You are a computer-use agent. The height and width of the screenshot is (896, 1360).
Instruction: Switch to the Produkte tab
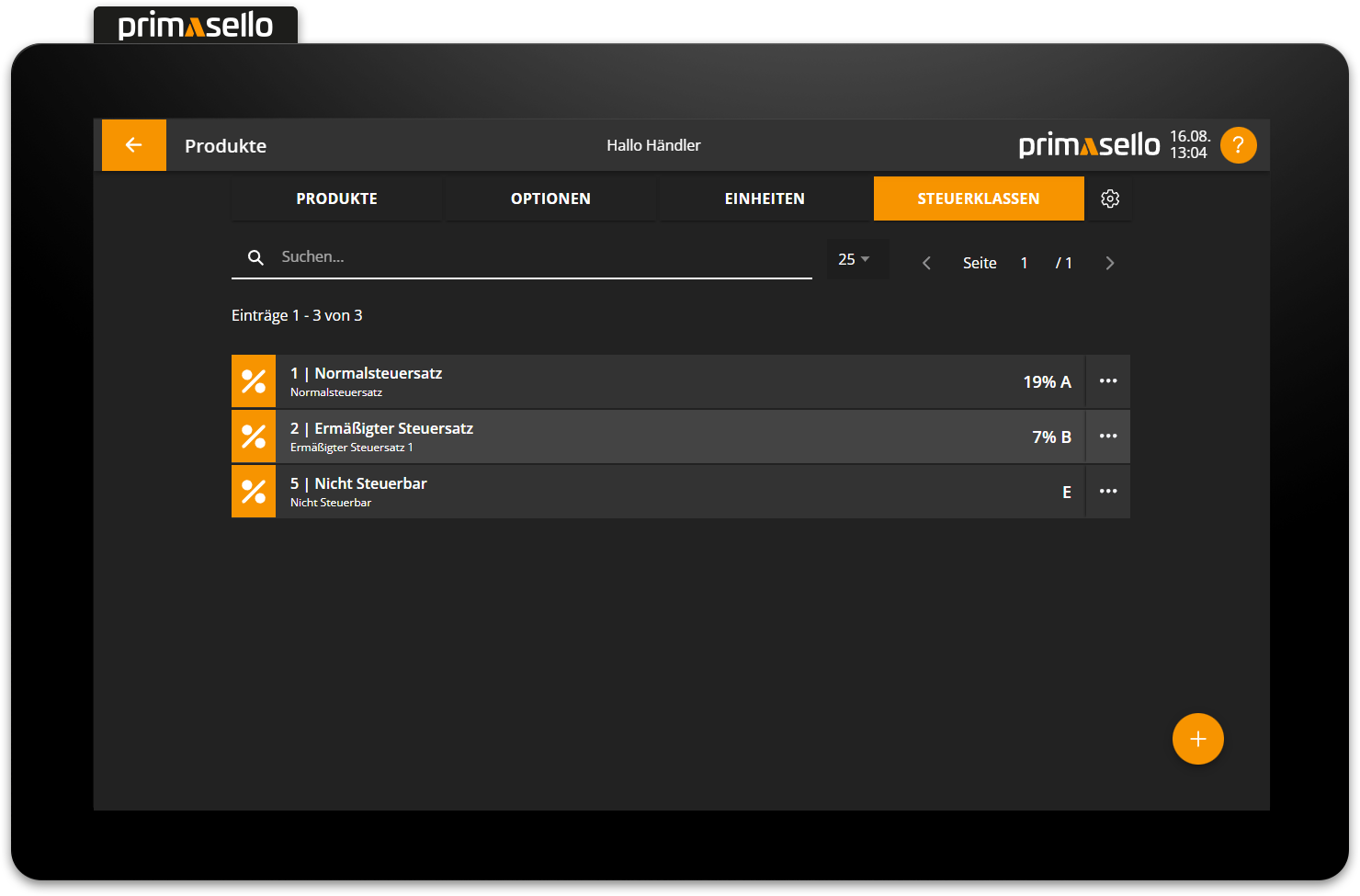point(336,198)
